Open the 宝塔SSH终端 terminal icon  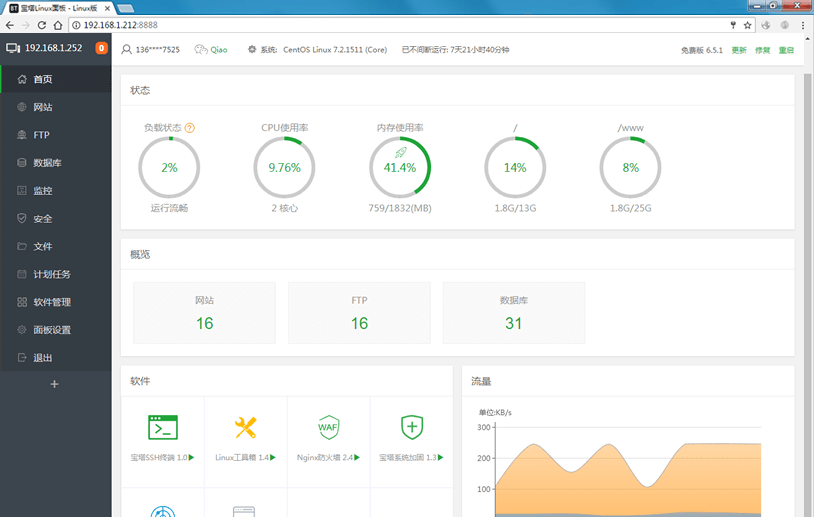pos(162,427)
